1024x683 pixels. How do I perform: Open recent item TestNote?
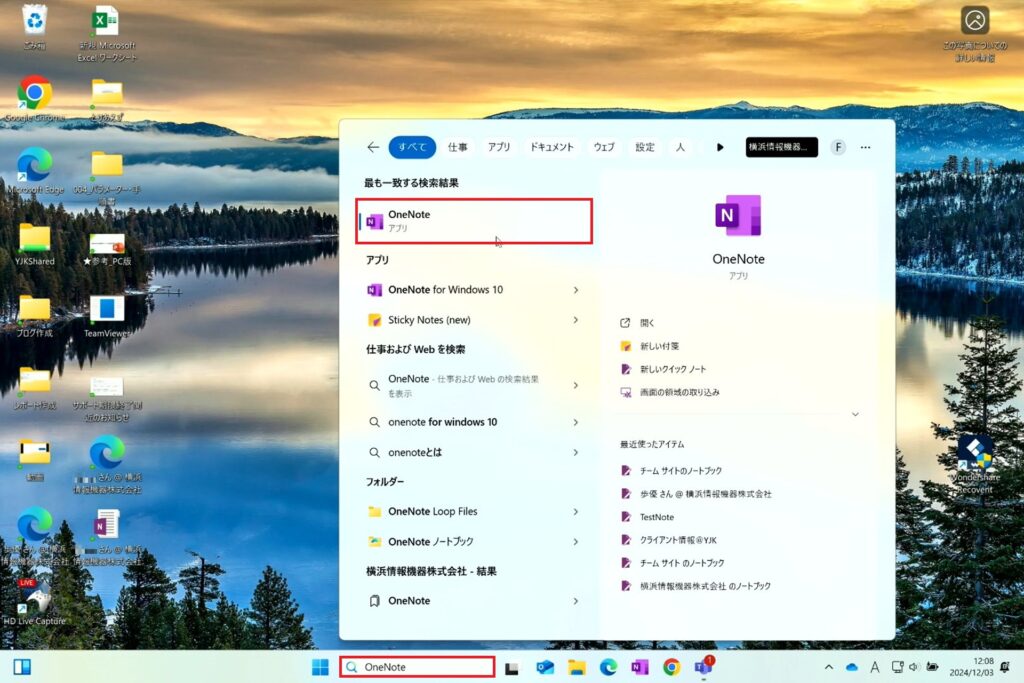[x=656, y=517]
